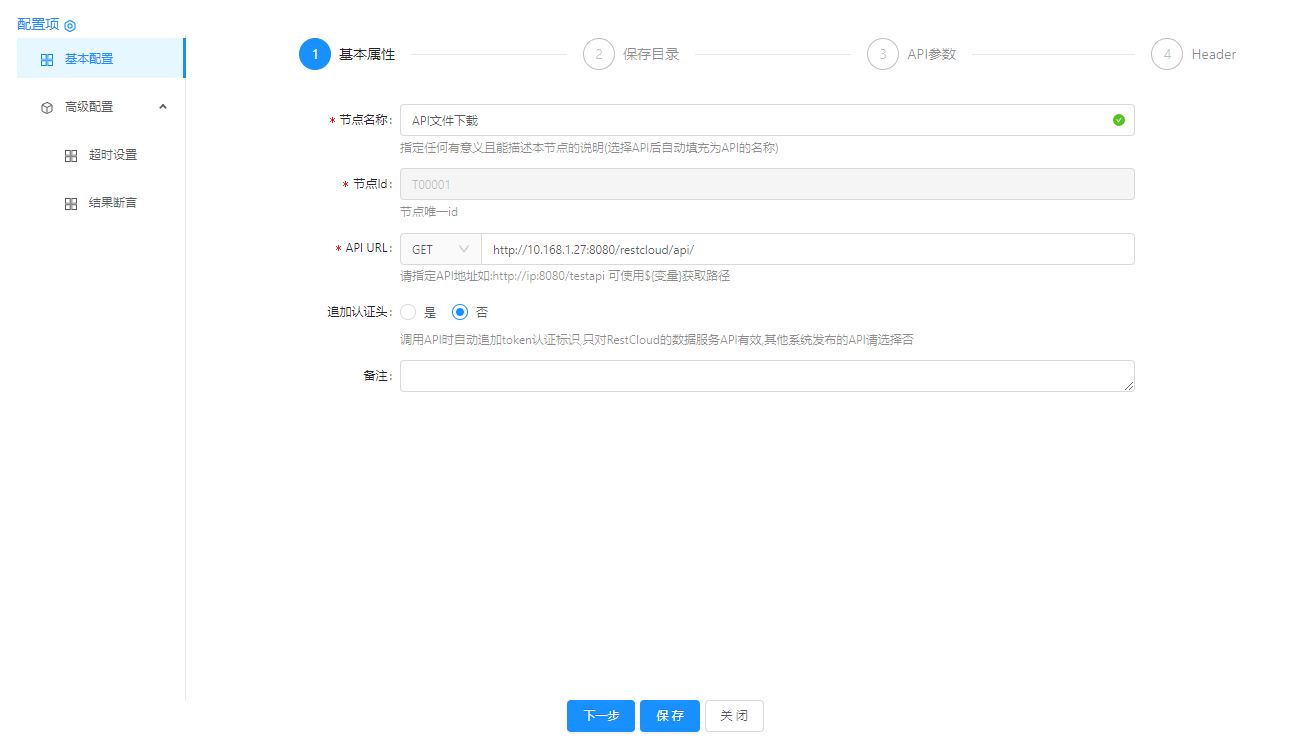The height and width of the screenshot is (750, 1298).
Task: Click into the 备注 text area
Action: click(766, 376)
